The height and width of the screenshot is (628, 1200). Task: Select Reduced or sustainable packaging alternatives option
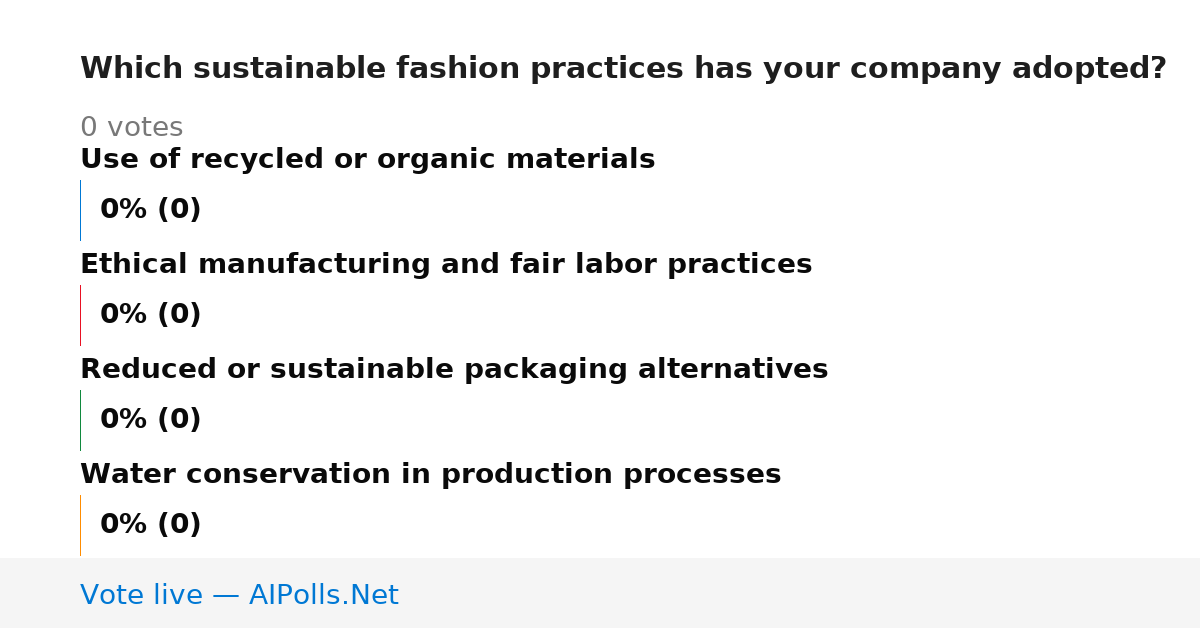coord(454,370)
